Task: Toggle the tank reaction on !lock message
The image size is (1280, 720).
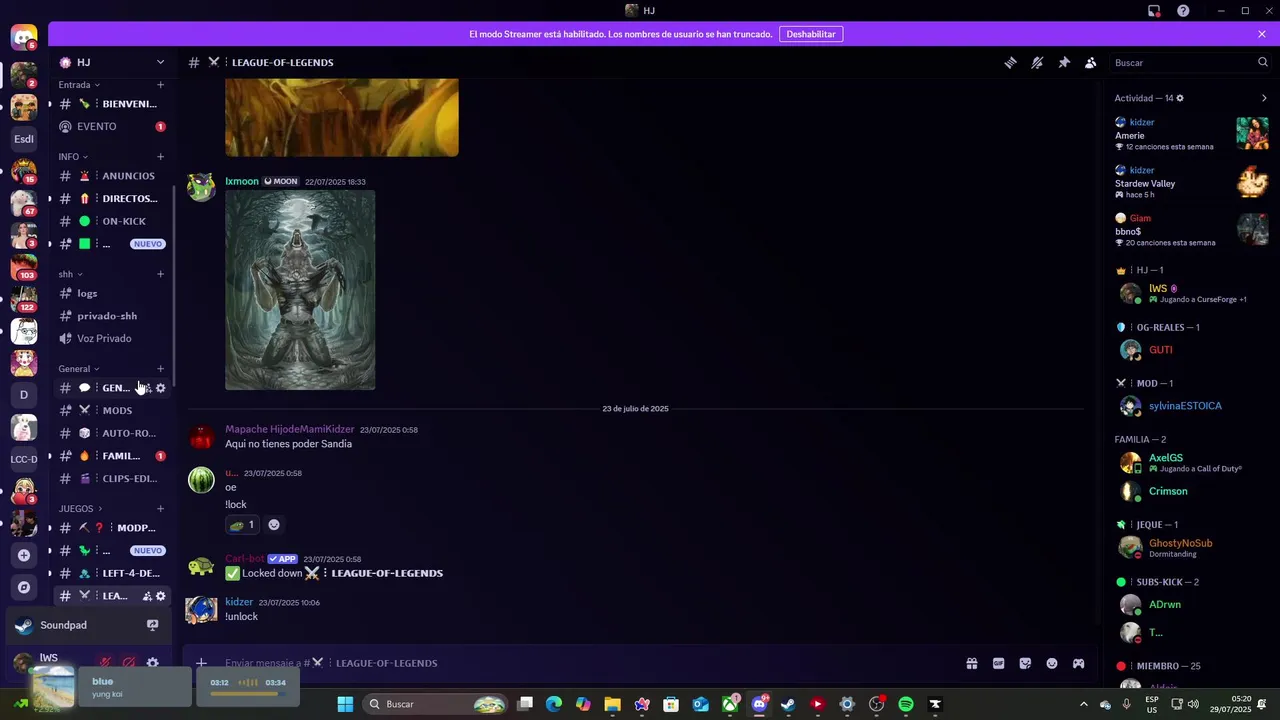Action: tap(242, 525)
